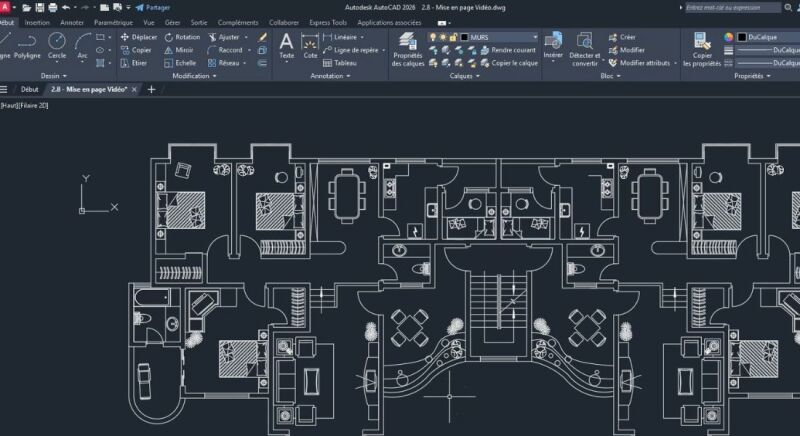
Task: Expand the Modification panel
Action: pyautogui.click(x=194, y=76)
